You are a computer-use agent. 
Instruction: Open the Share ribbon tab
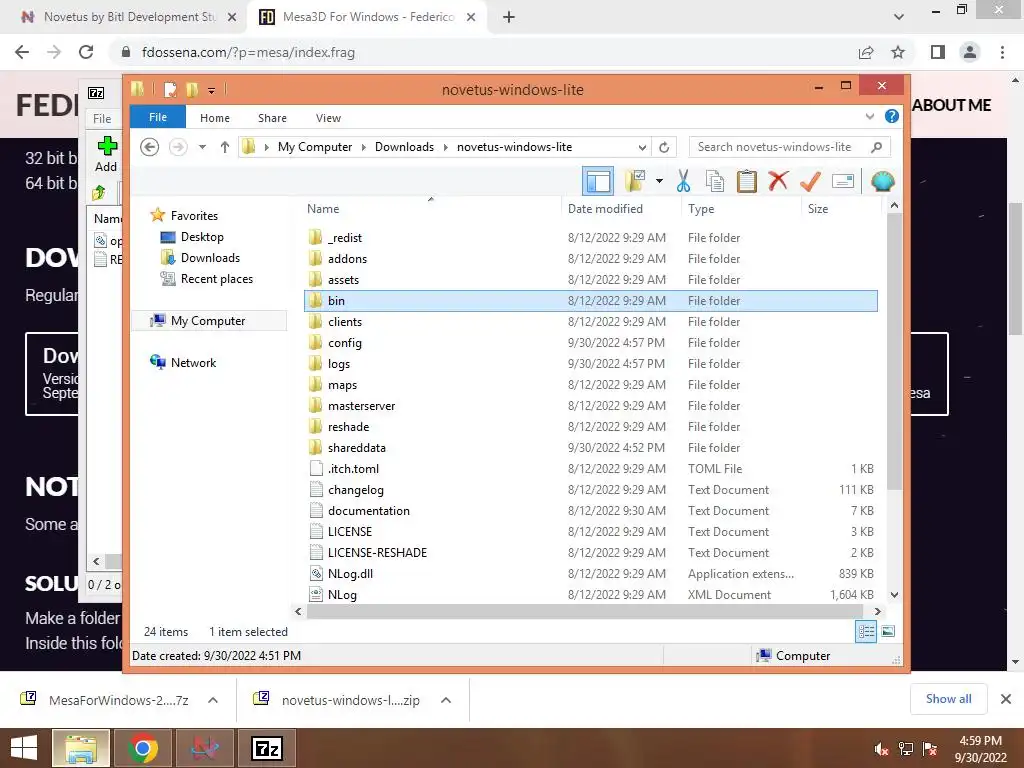point(272,118)
